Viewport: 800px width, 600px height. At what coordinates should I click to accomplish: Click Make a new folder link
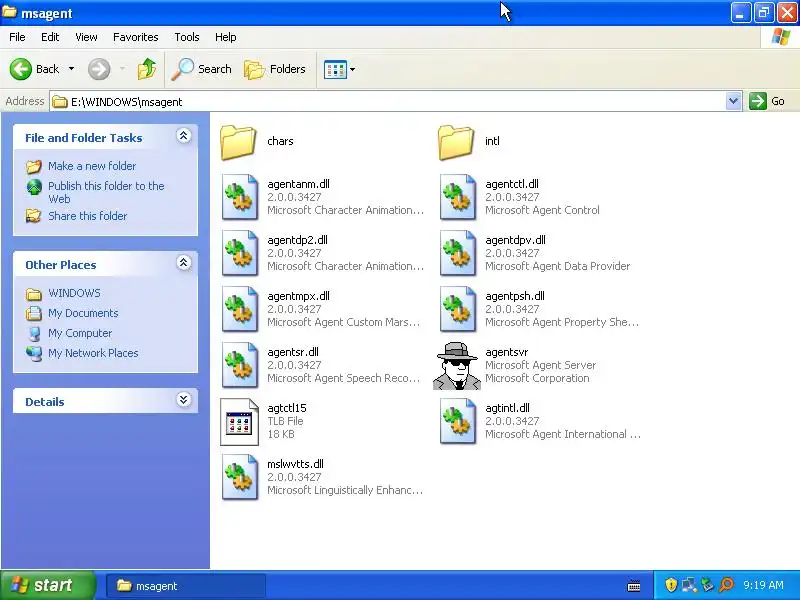92,166
